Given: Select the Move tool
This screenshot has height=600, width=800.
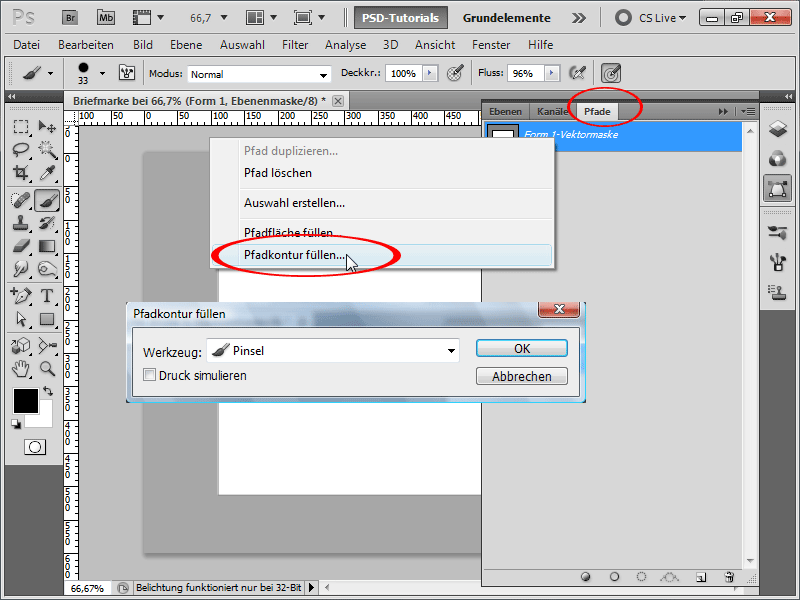Looking at the screenshot, I should coord(47,127).
